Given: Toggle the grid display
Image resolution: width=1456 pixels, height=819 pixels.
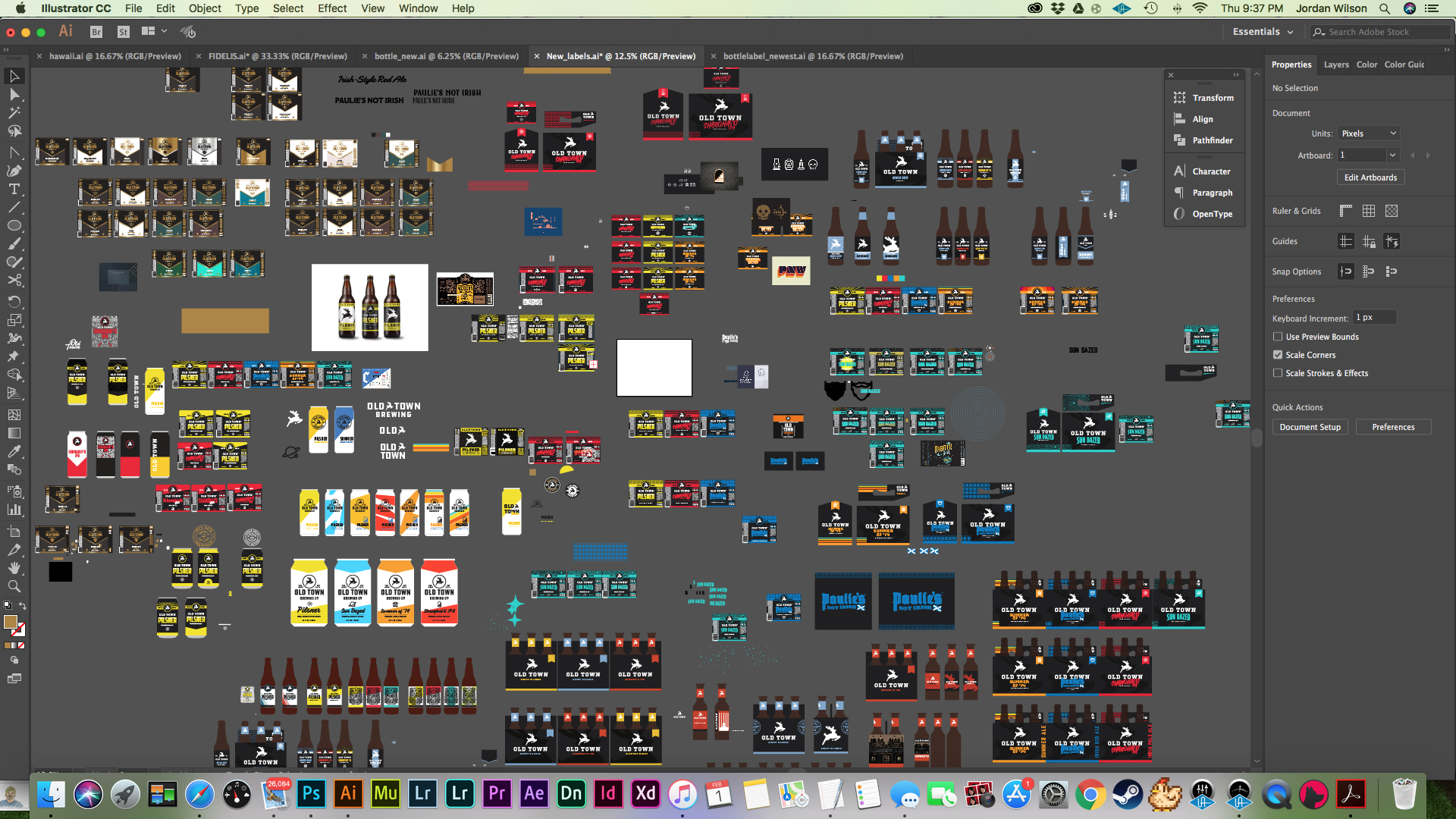Looking at the screenshot, I should coord(1368,211).
